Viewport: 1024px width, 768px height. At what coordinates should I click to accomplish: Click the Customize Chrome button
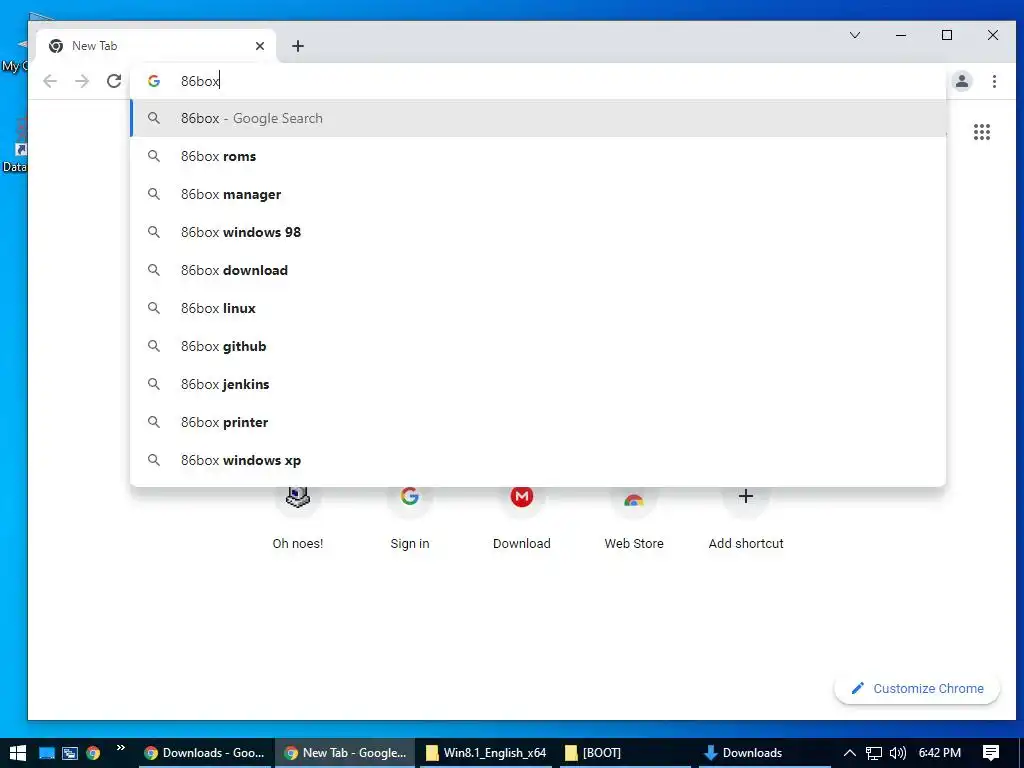coord(917,688)
